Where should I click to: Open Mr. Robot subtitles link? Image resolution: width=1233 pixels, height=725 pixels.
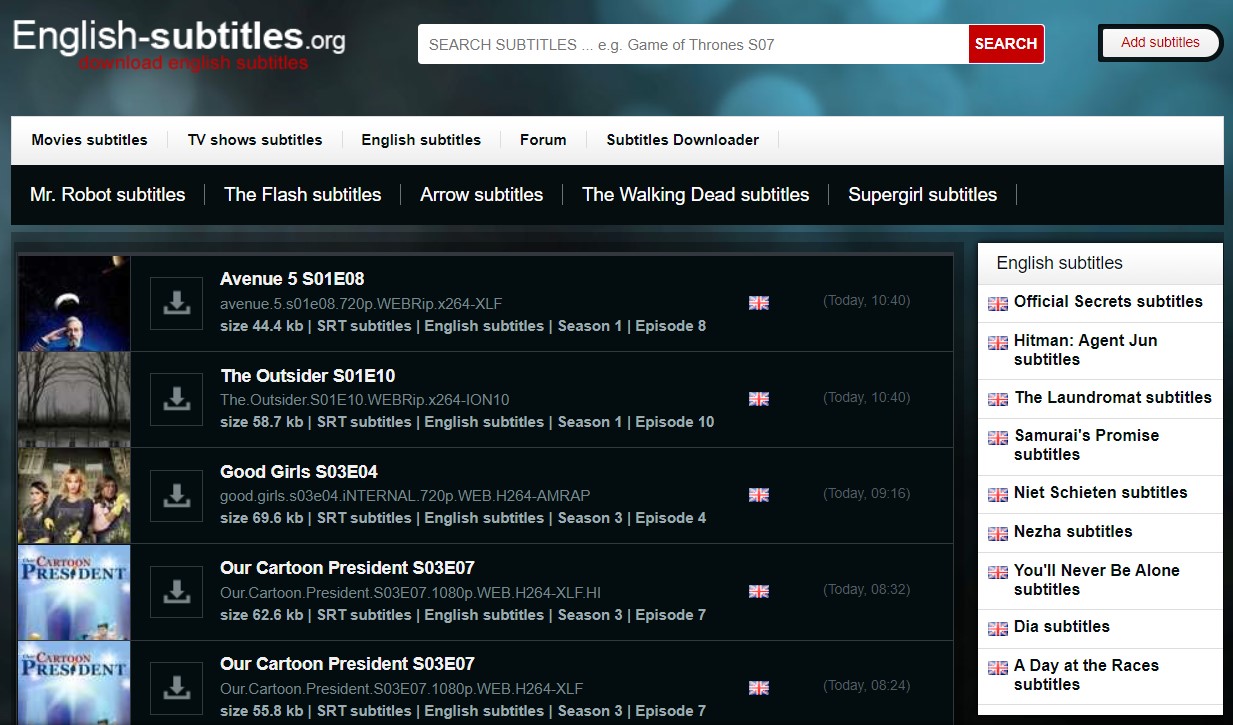108,195
